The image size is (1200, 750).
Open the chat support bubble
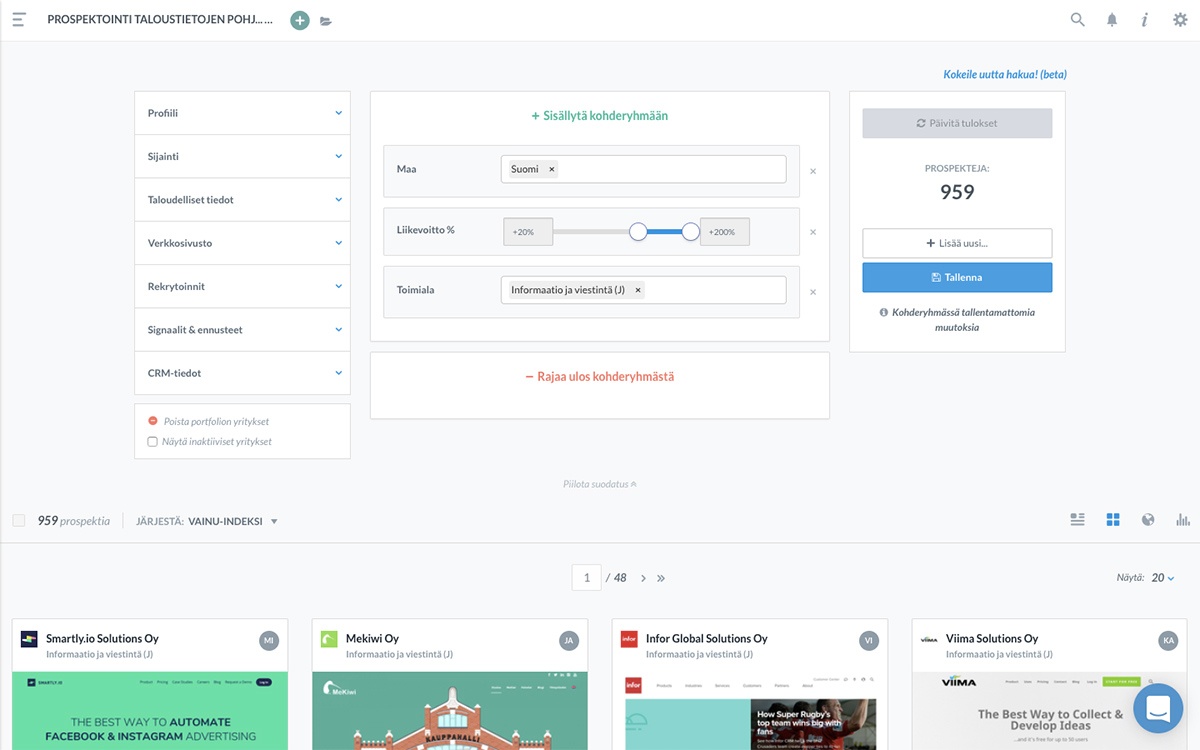1158,709
